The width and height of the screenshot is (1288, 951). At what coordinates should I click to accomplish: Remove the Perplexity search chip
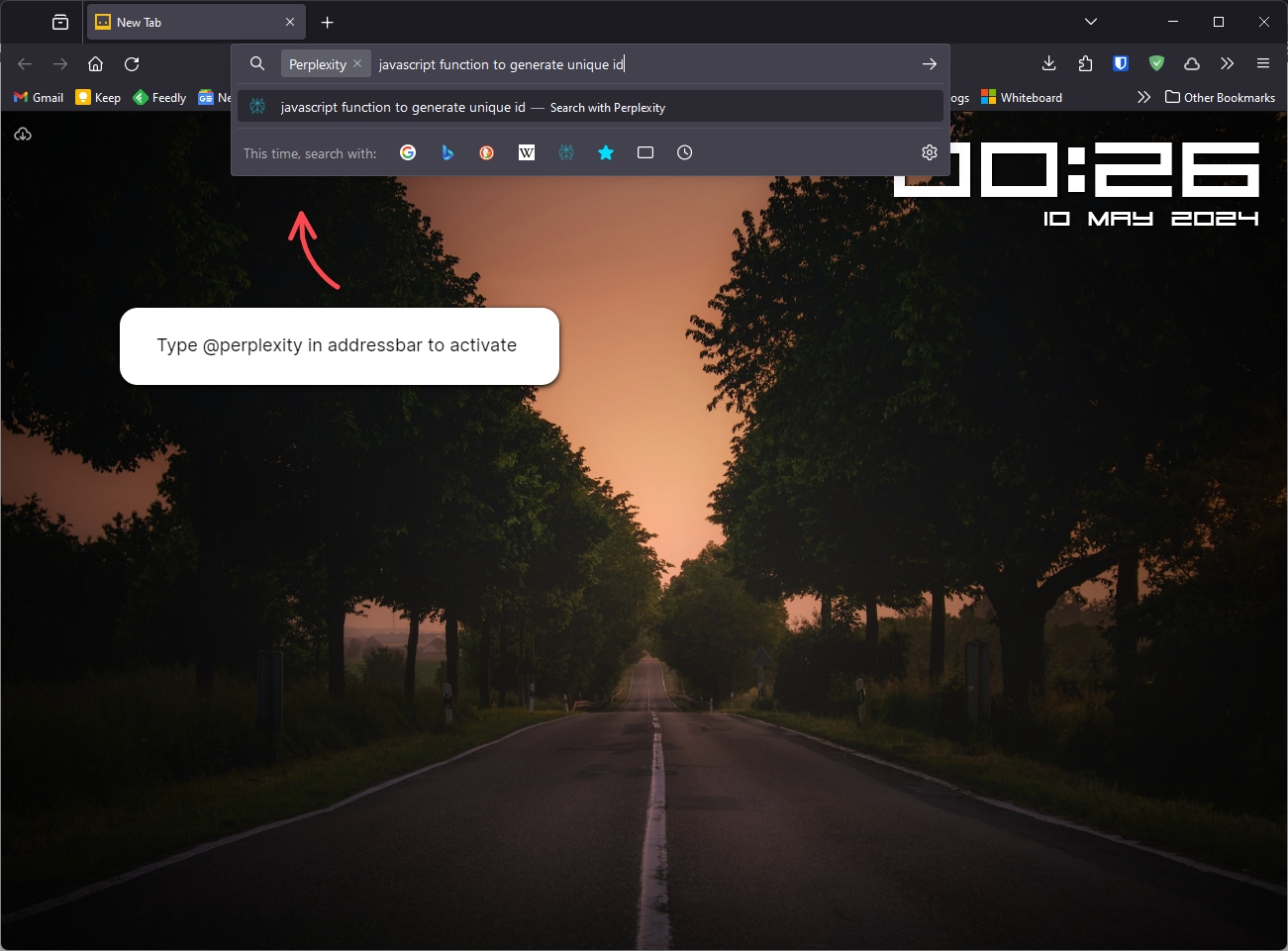click(x=357, y=64)
